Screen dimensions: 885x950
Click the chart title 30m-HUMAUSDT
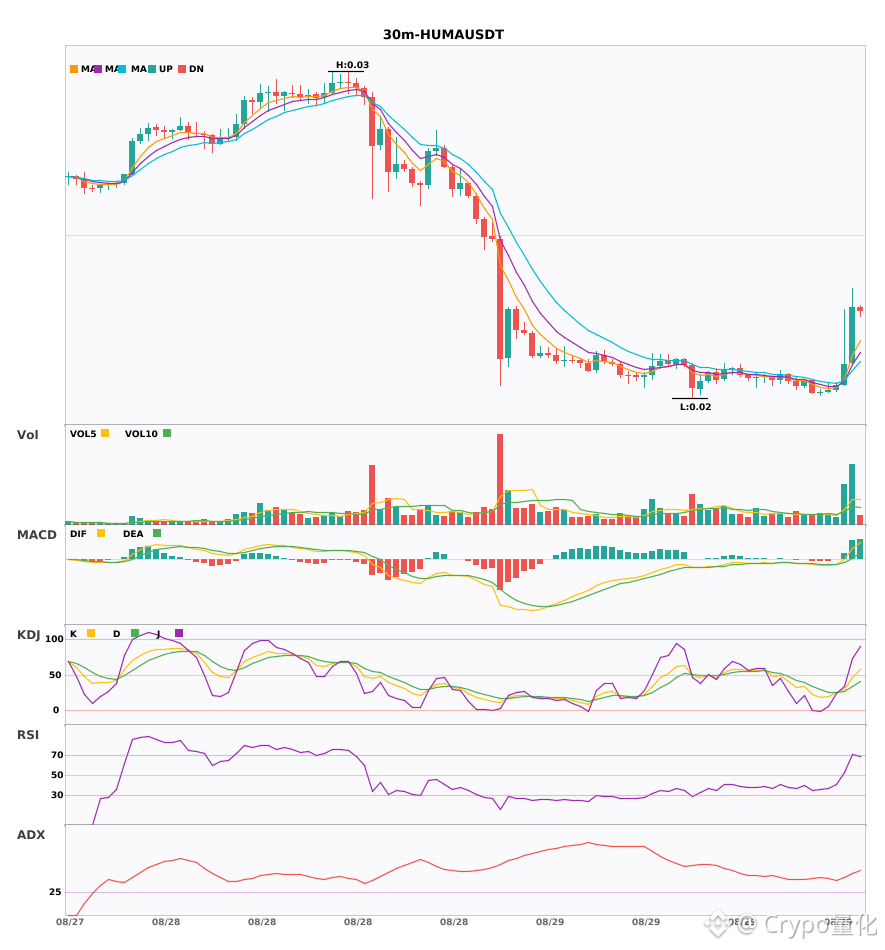(x=443, y=35)
